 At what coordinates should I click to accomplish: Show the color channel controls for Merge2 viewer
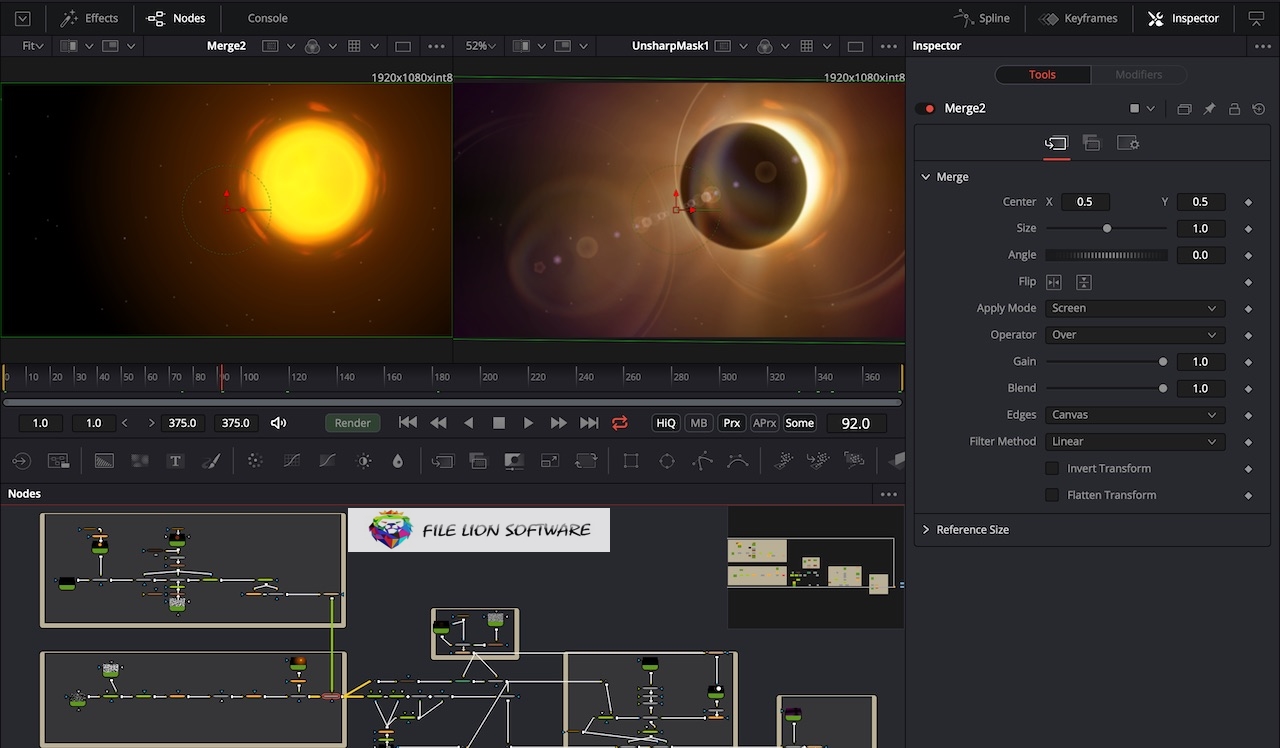313,46
